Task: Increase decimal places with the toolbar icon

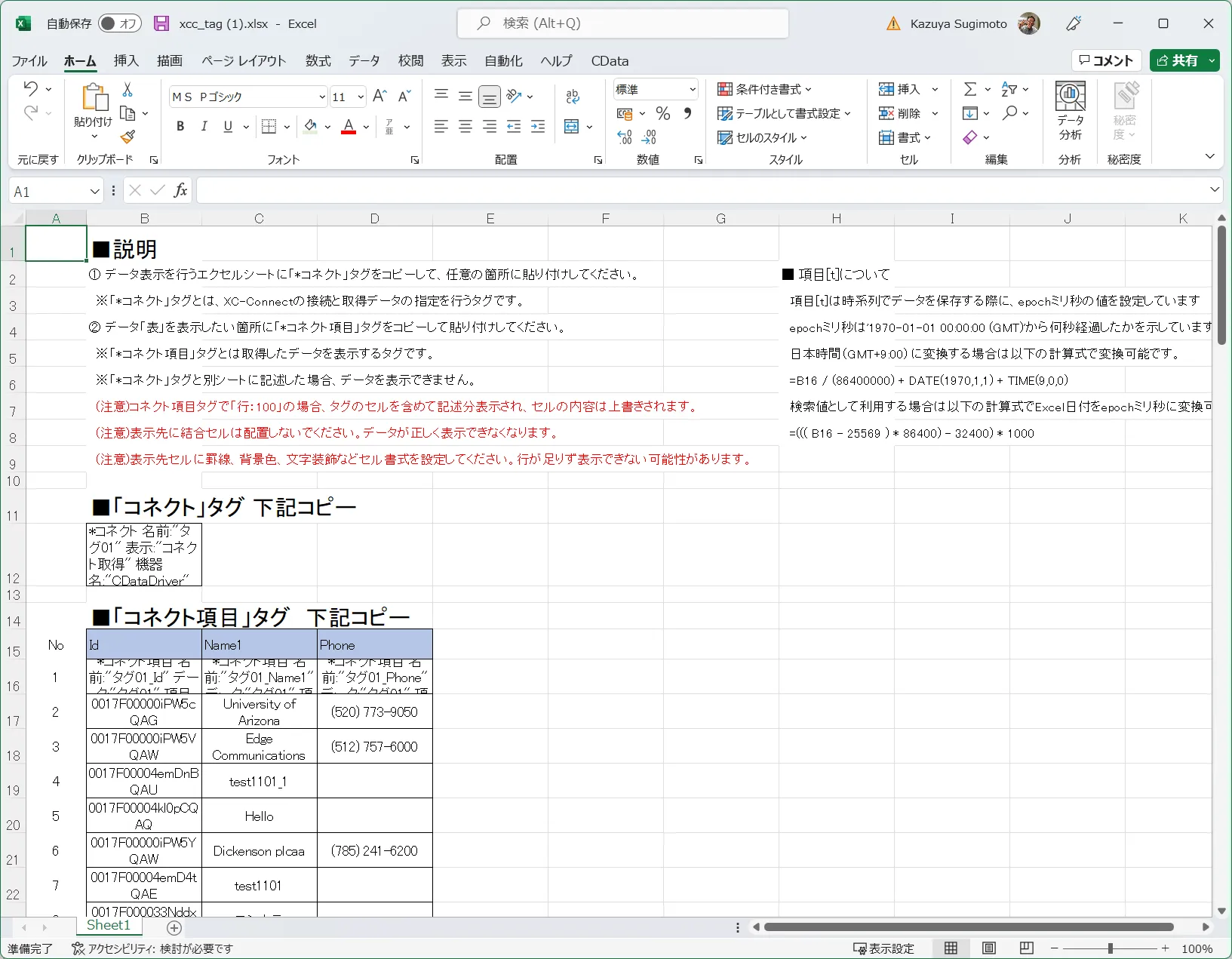Action: tap(624, 137)
